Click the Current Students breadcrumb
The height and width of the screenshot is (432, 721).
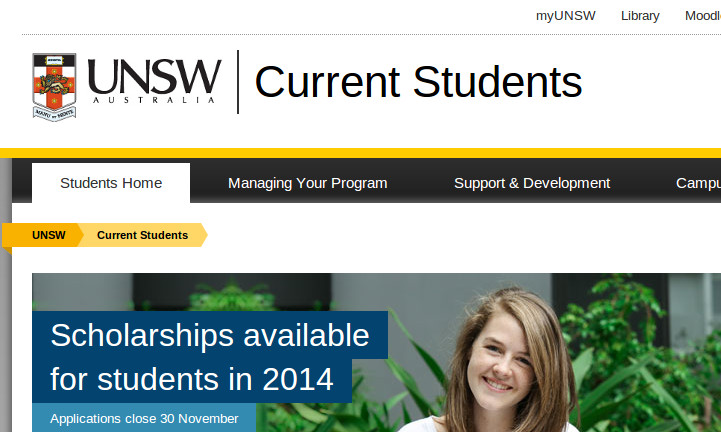142,235
